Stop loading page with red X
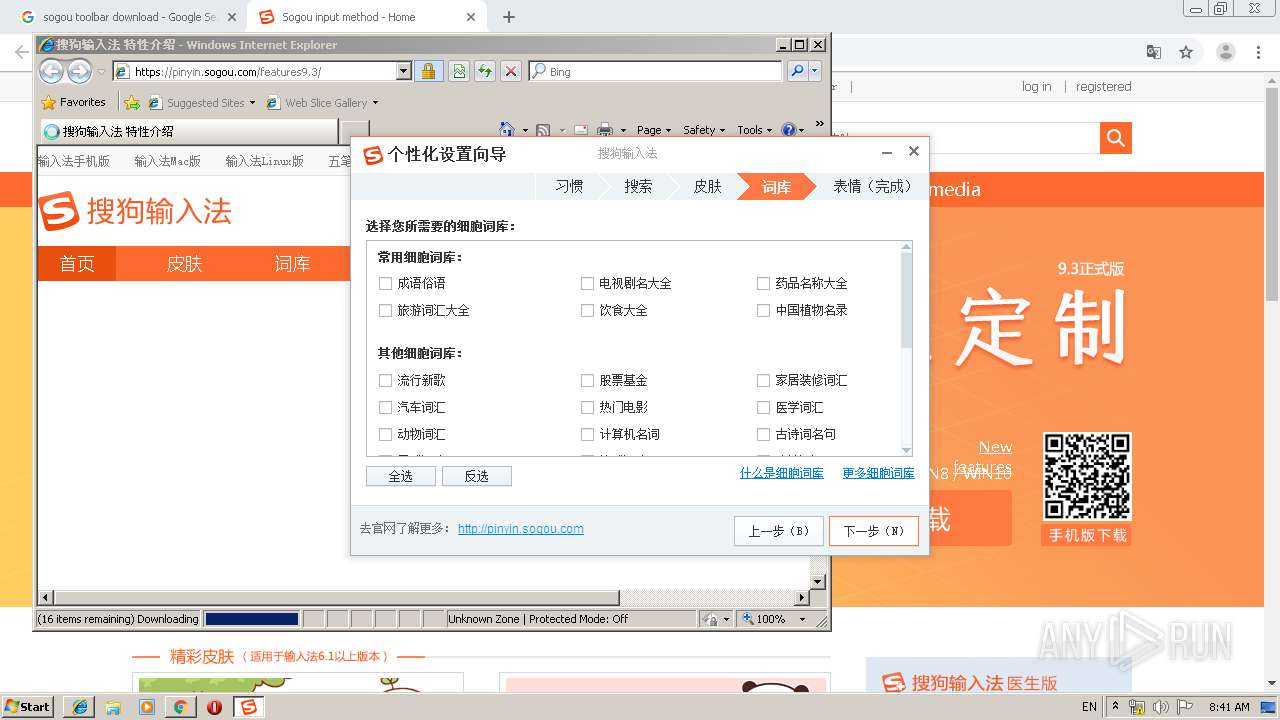The width and height of the screenshot is (1280, 720). coord(511,71)
